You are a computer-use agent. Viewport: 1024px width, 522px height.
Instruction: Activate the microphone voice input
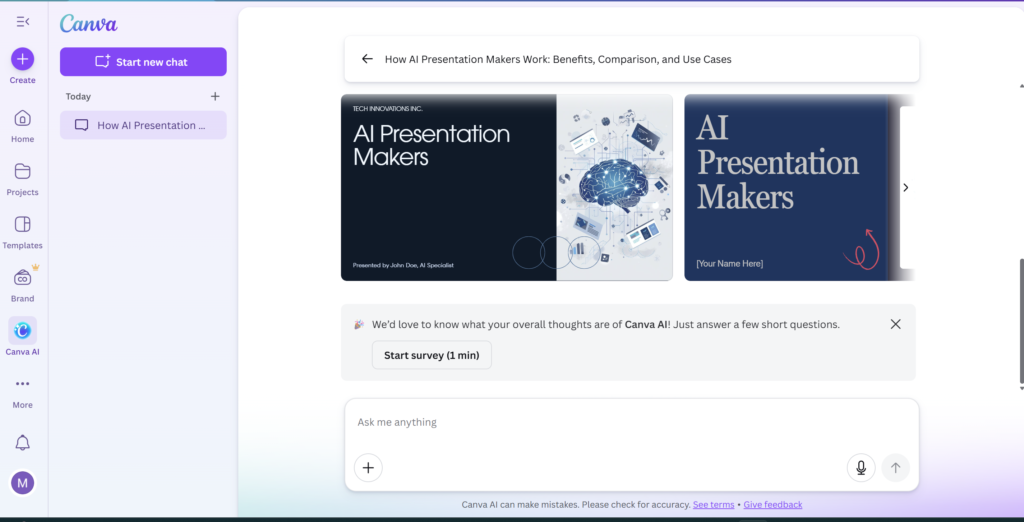pyautogui.click(x=861, y=468)
